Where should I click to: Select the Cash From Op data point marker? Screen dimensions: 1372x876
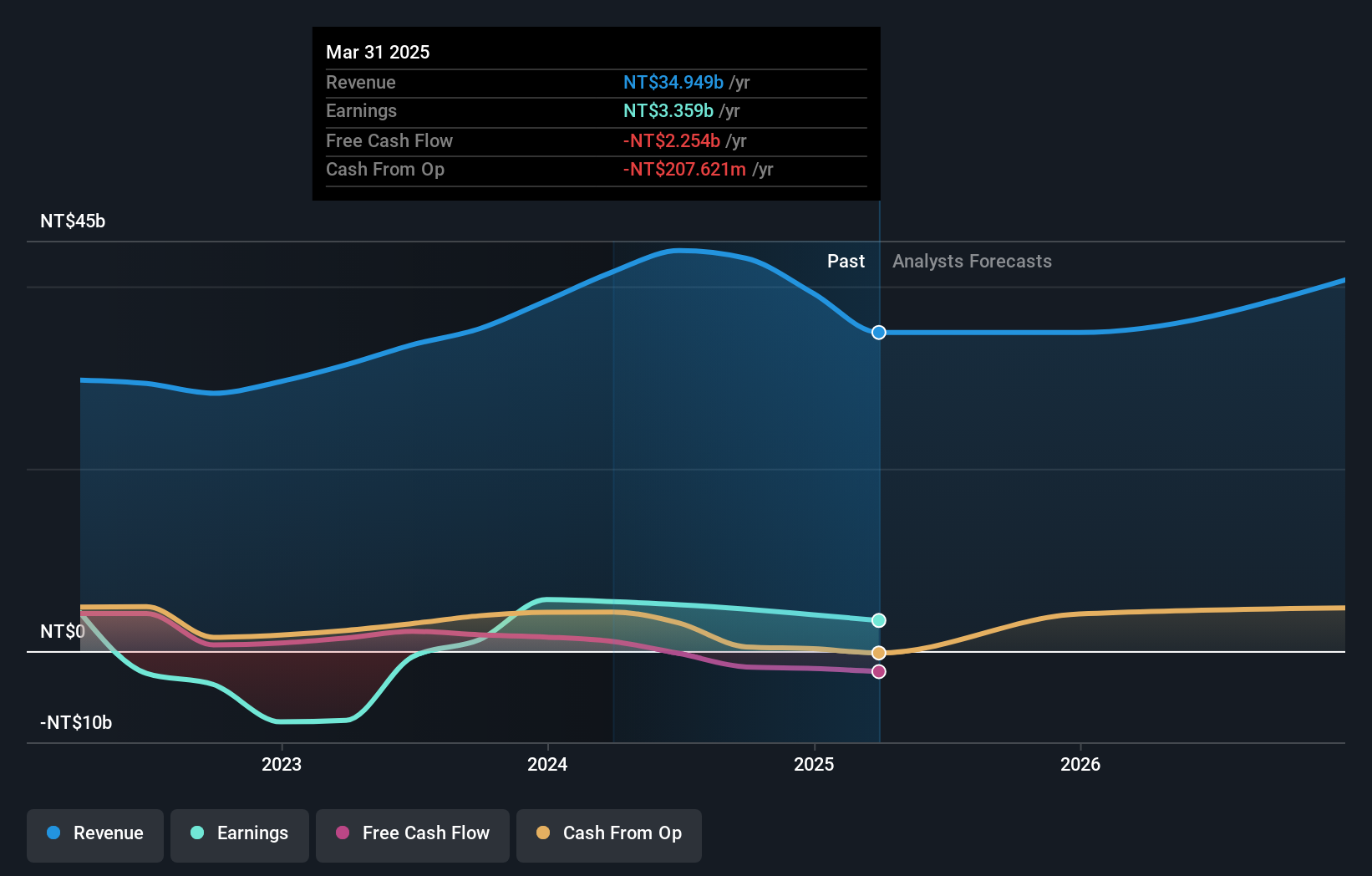[879, 653]
